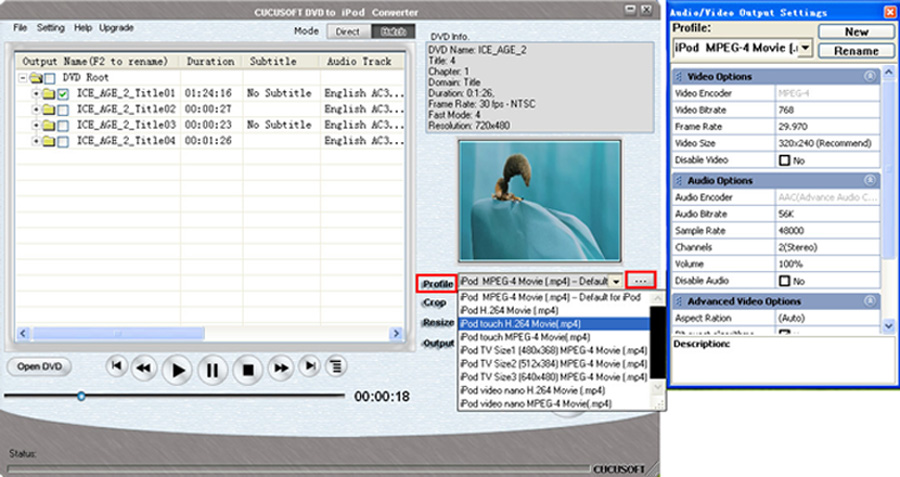This screenshot has height=477, width=900.
Task: Skip to previous chapter button
Action: (117, 366)
